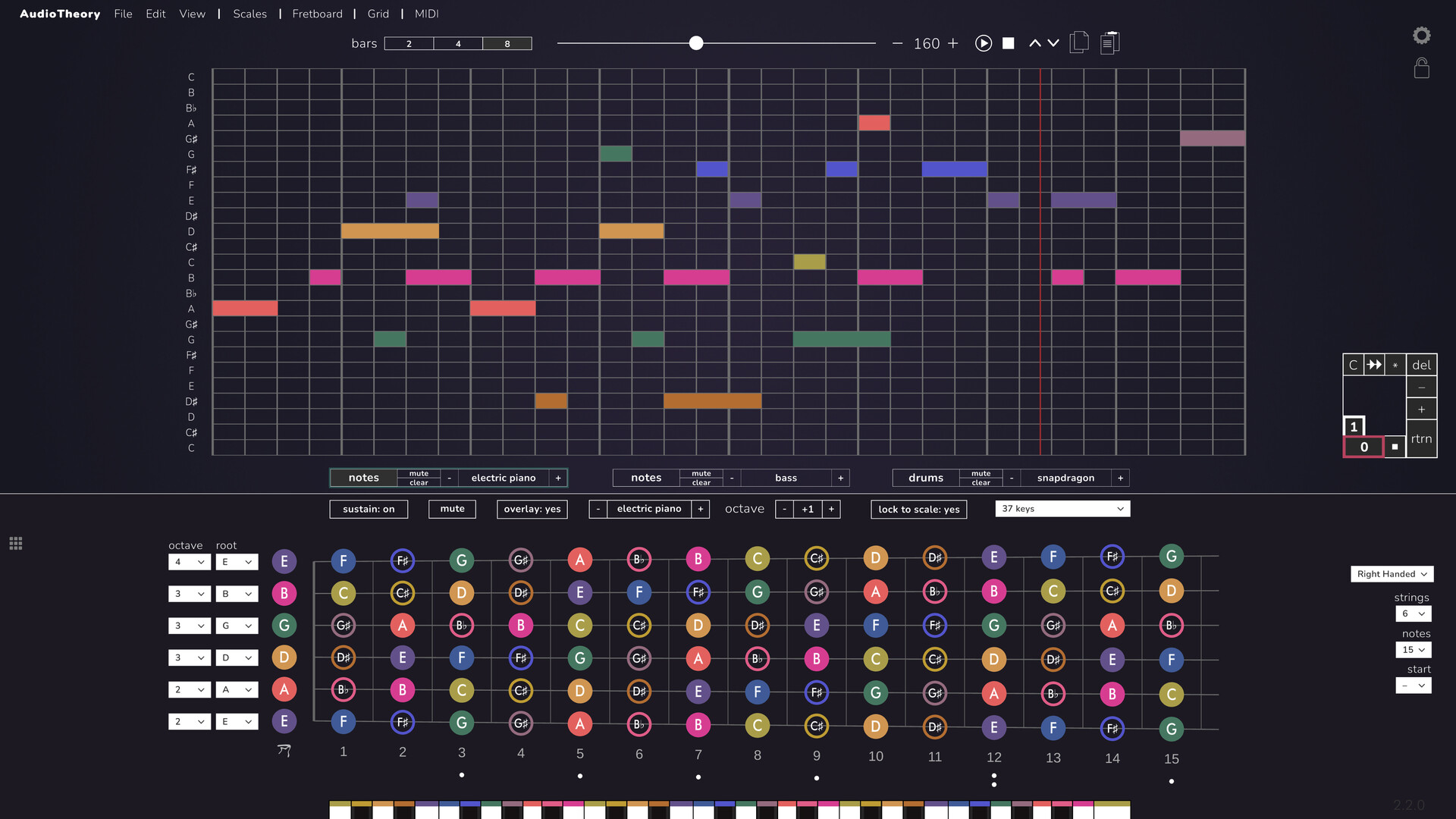
Task: Toggle lock to scale setting
Action: [918, 509]
